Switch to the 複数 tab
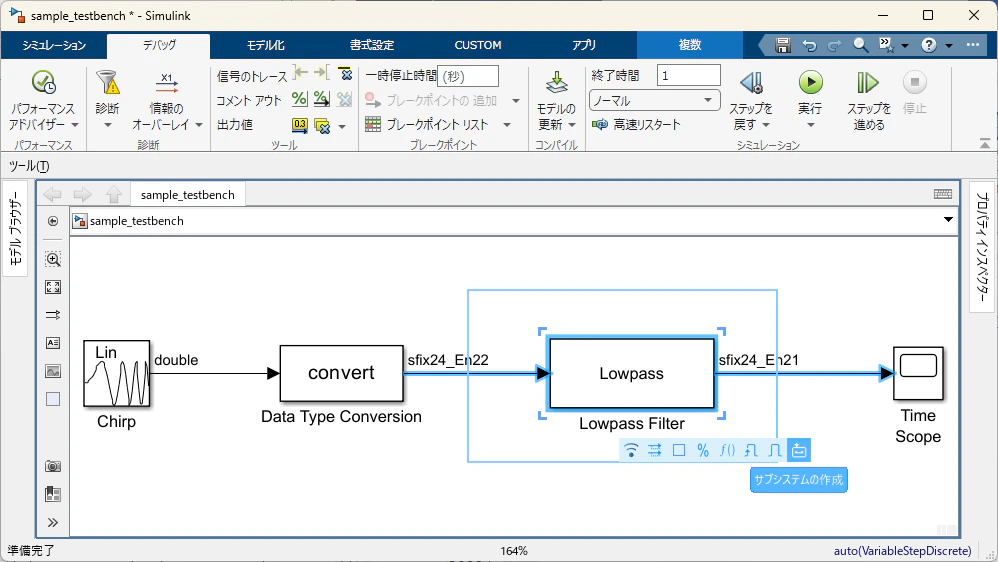 (690, 45)
